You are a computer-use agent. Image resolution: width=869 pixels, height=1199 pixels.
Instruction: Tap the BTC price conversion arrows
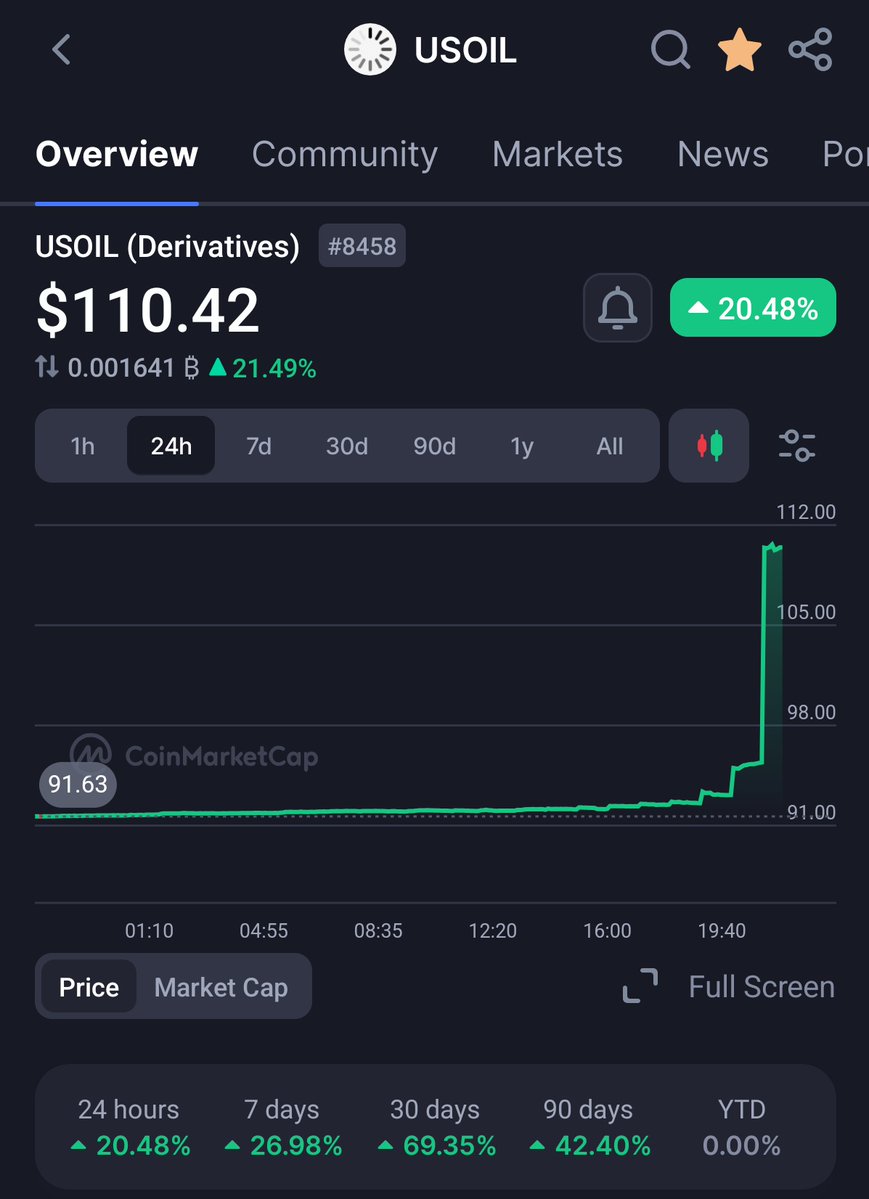47,368
